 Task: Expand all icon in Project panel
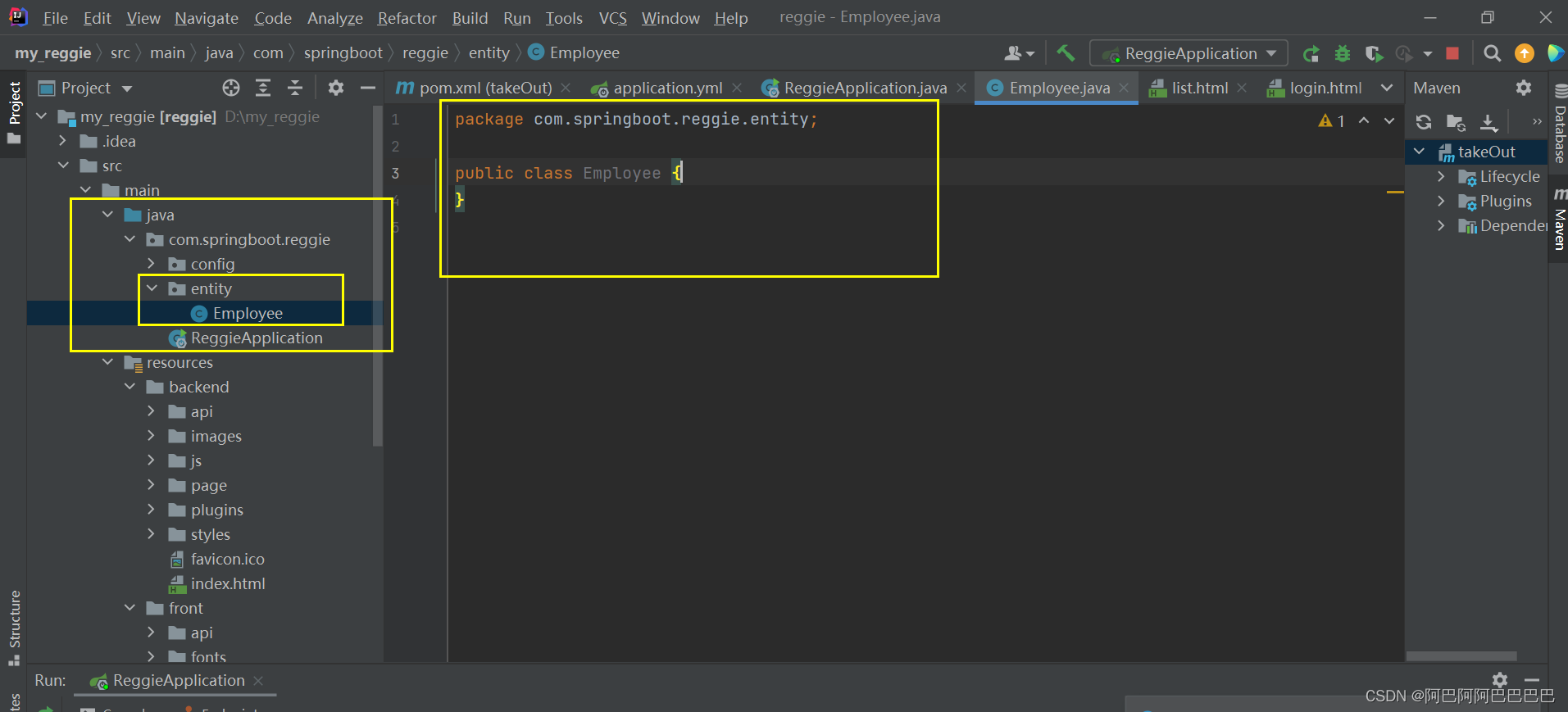coord(263,88)
